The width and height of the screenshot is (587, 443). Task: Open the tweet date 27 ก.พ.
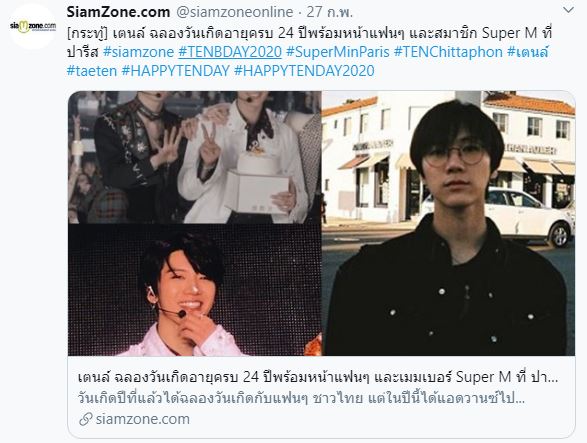(330, 12)
